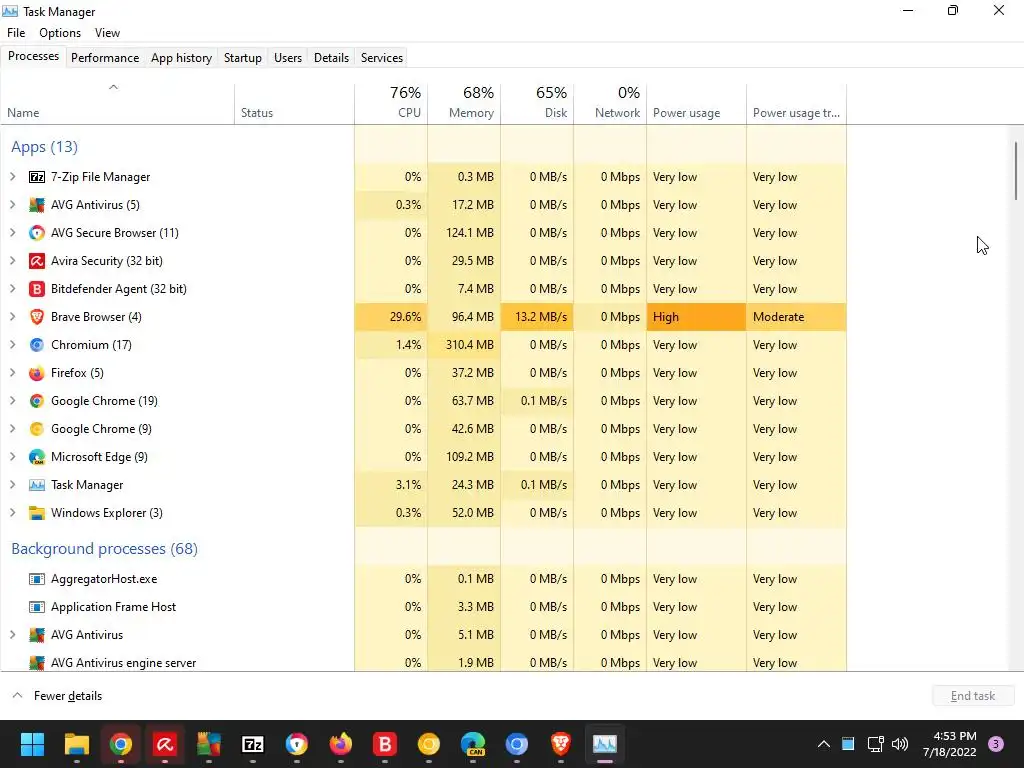Click the AVG Antivirus engine server icon
This screenshot has height=768, width=1024.
click(37, 663)
